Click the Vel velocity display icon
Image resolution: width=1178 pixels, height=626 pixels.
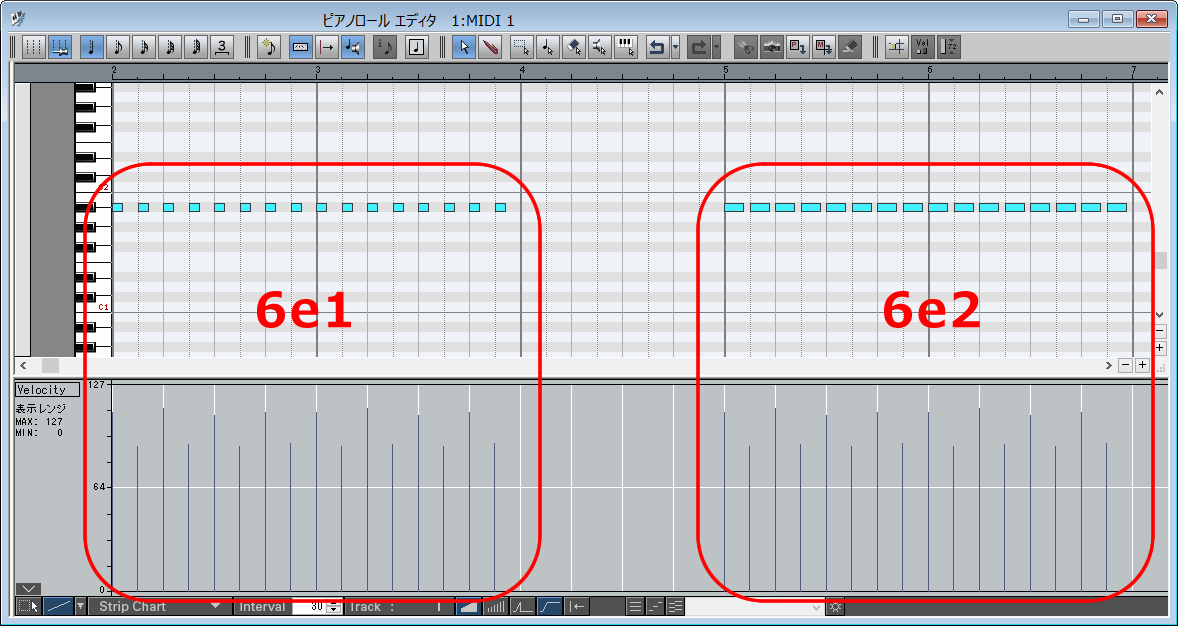tap(922, 47)
